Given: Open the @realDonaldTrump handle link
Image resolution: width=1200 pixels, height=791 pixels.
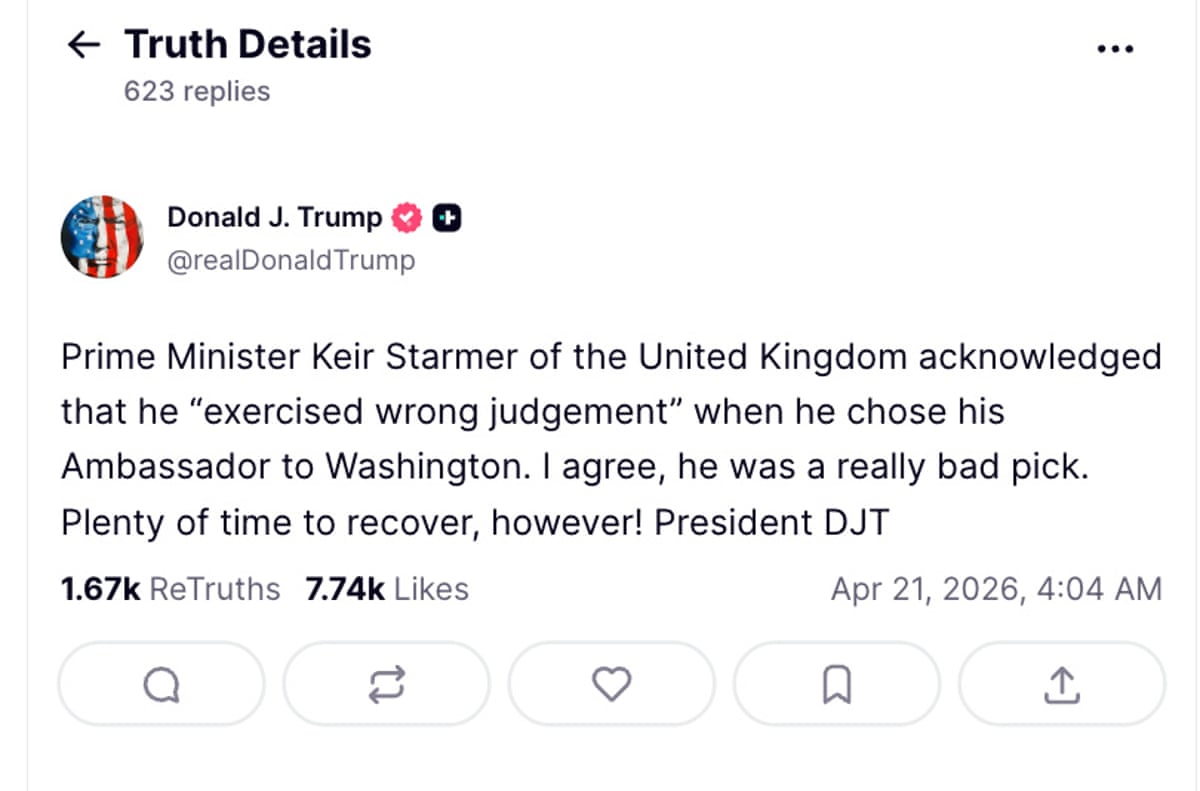Looking at the screenshot, I should 291,260.
